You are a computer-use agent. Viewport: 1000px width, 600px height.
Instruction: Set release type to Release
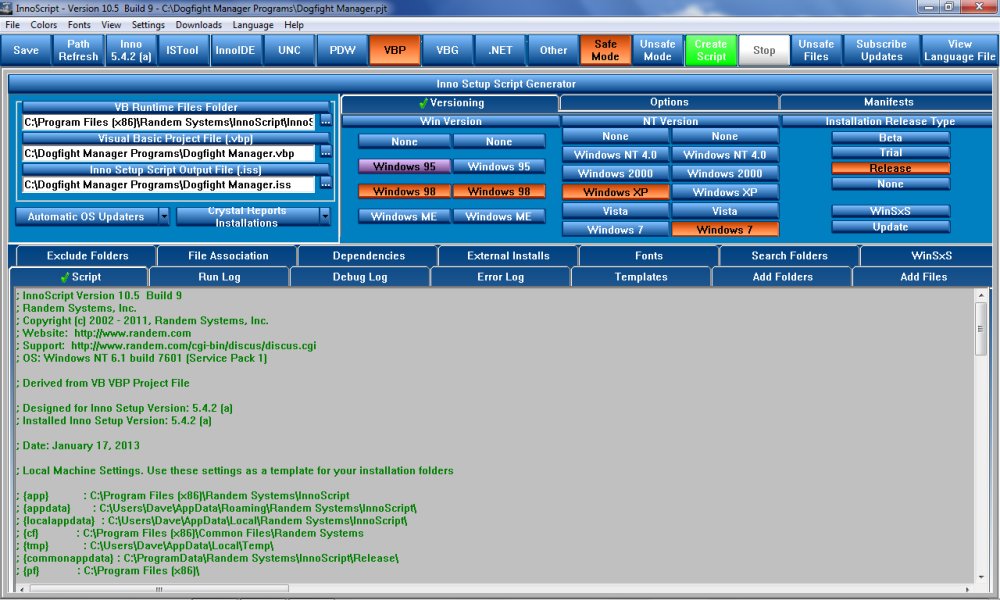coord(890,168)
